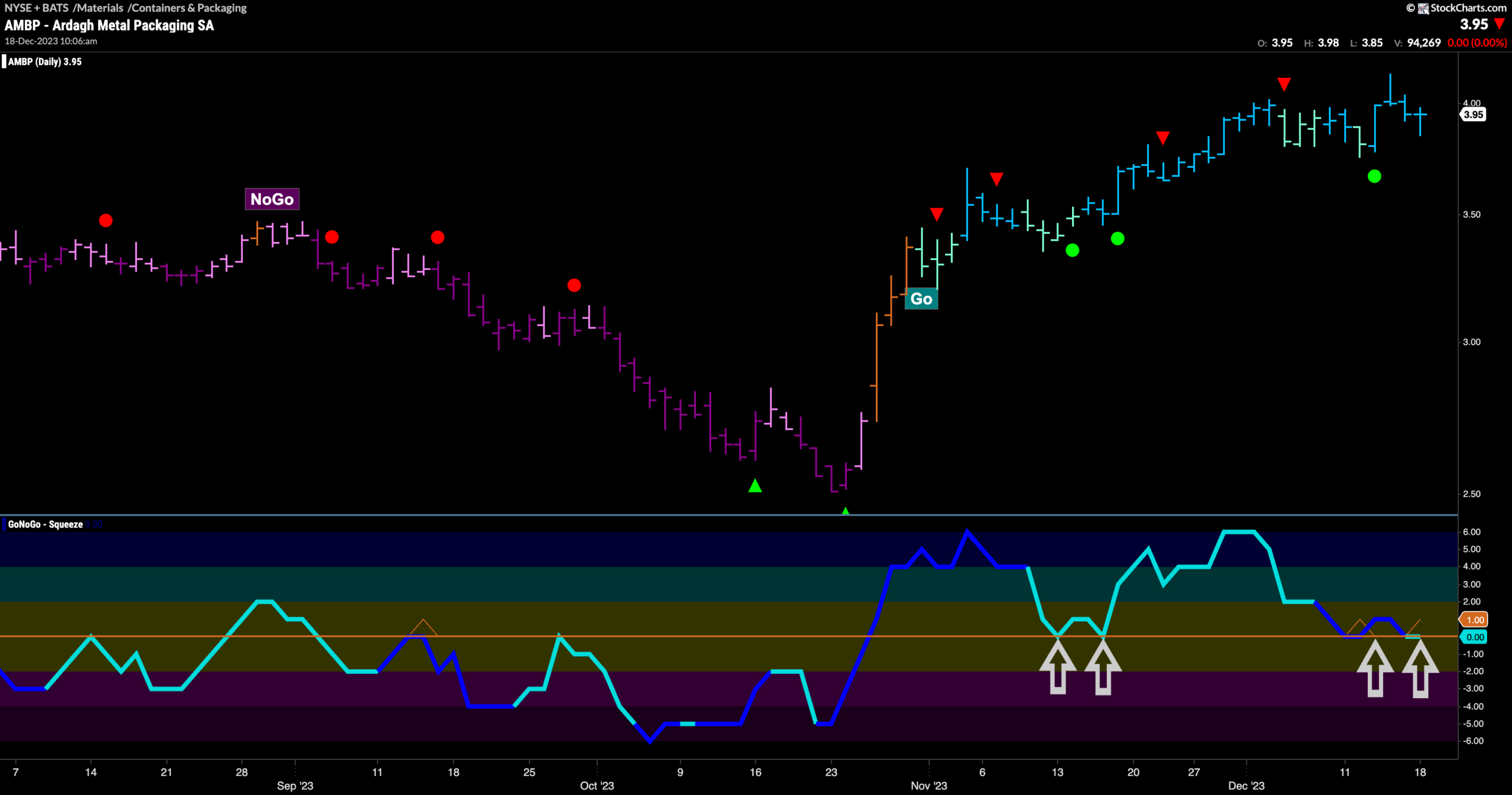Click the O: 3.95 open value
The height and width of the screenshot is (795, 1512).
(1275, 43)
